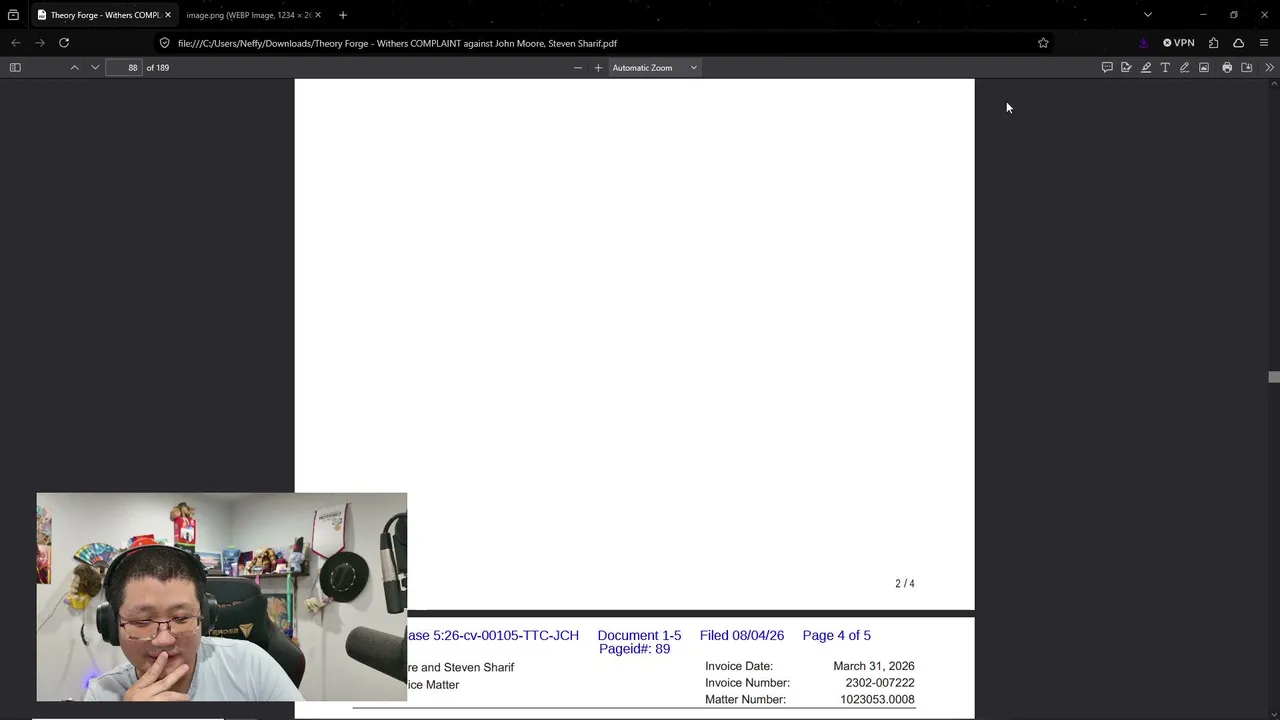This screenshot has width=1280, height=720.
Task: Click the 'Matter Number:' label
Action: [745, 700]
